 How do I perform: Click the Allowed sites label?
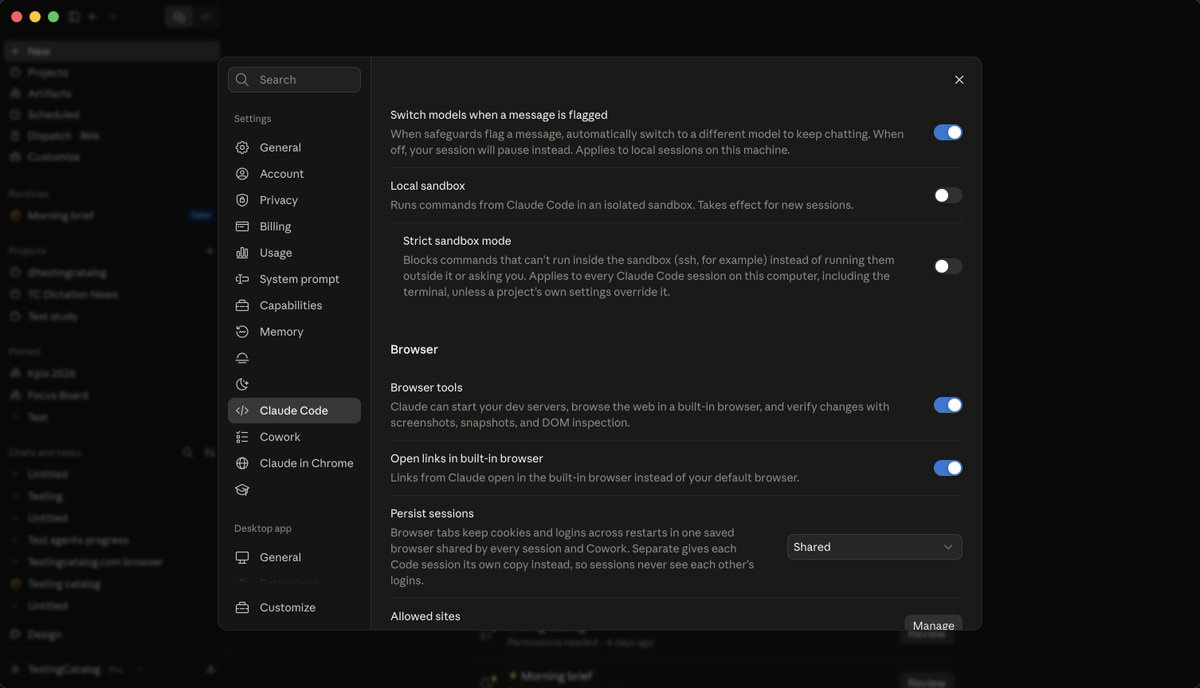(425, 616)
